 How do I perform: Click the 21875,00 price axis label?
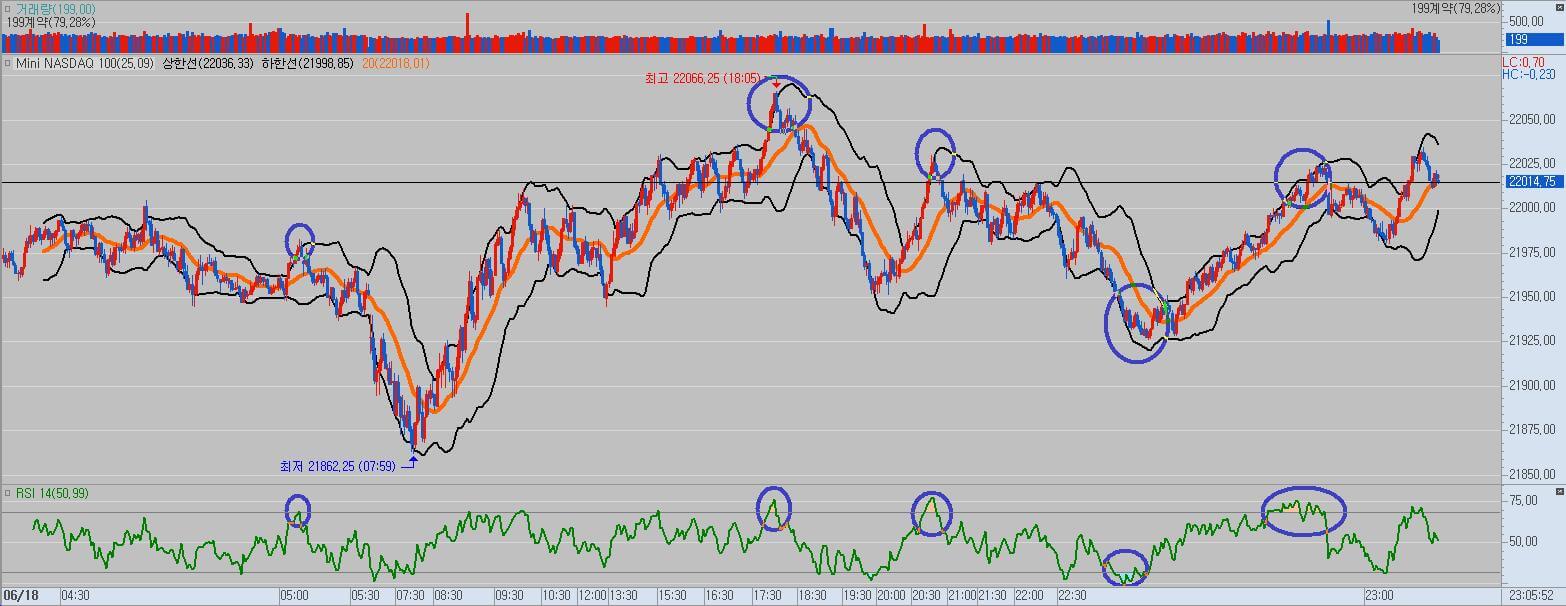1533,429
